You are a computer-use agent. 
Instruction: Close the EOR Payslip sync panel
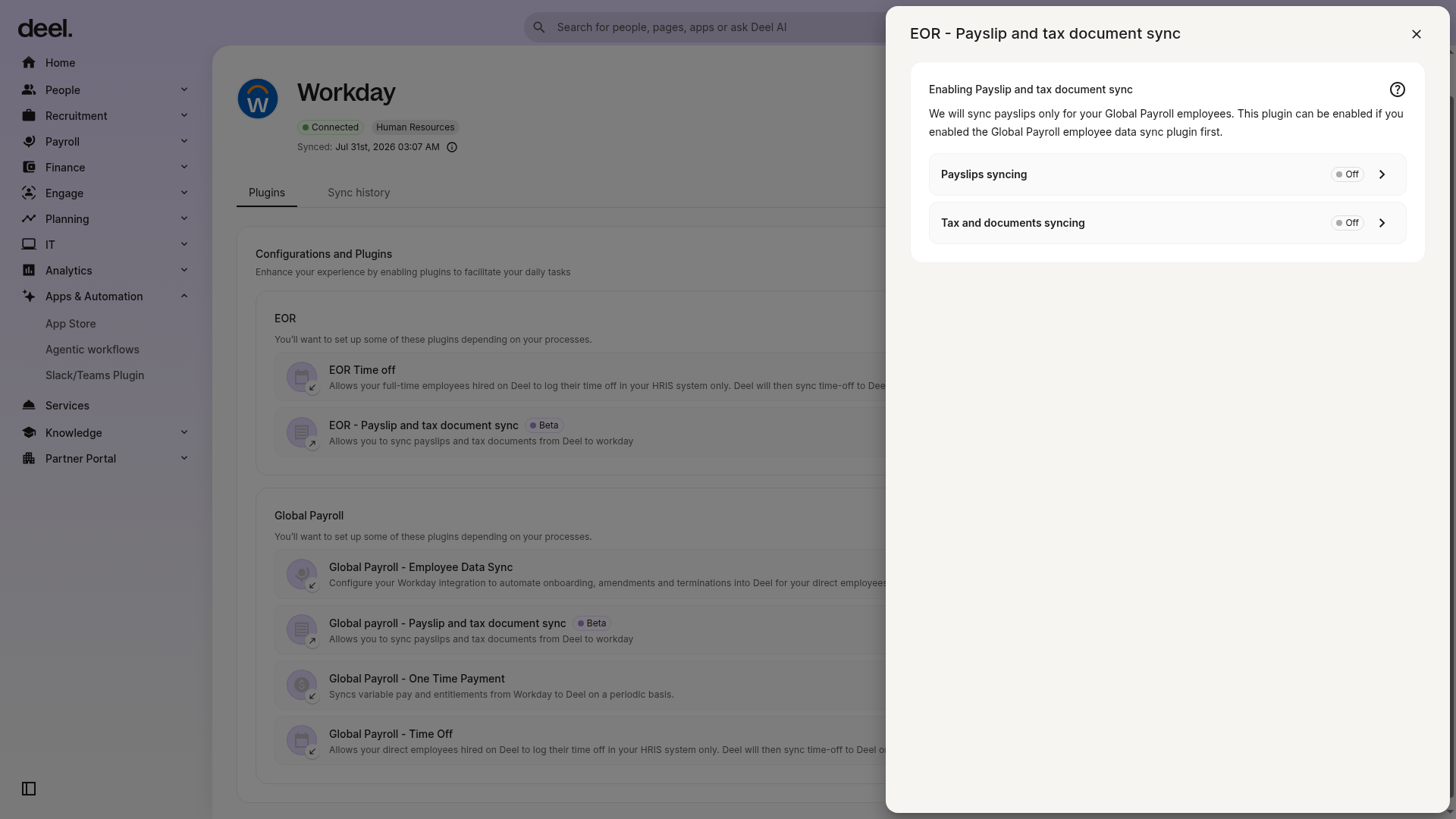coord(1416,34)
